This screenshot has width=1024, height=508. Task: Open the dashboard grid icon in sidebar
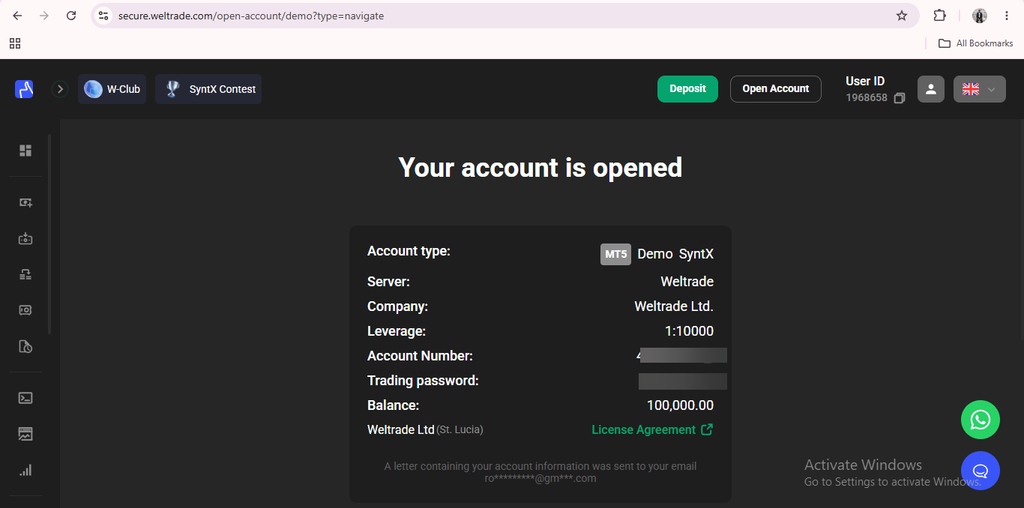(x=25, y=151)
